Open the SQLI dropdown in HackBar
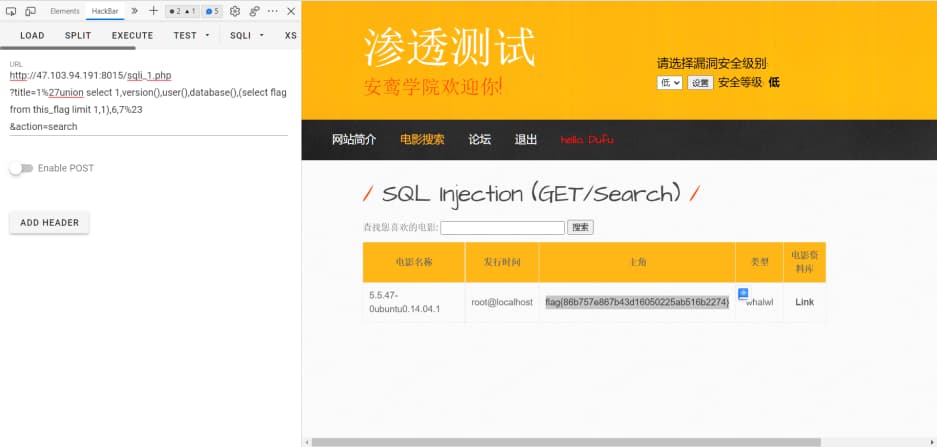The height and width of the screenshot is (447, 937). tap(247, 35)
